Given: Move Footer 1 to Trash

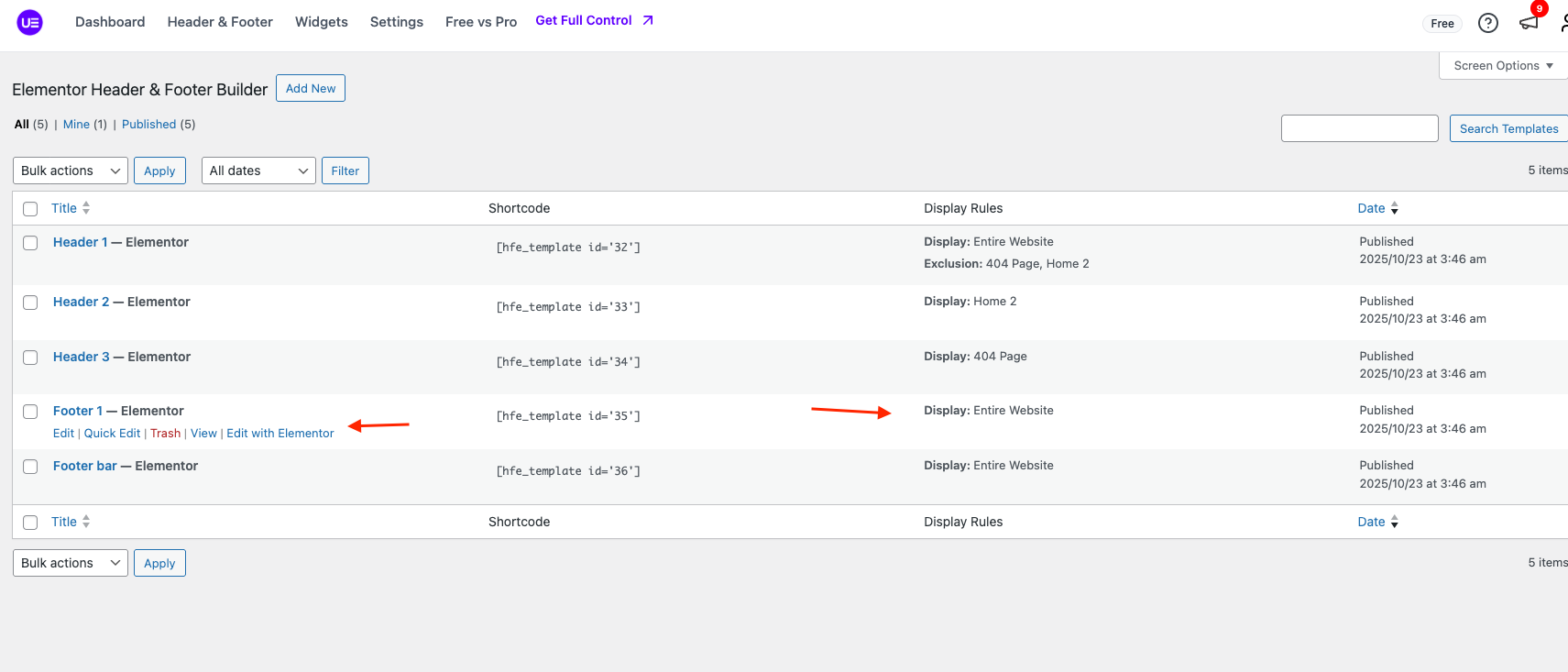Looking at the screenshot, I should pyautogui.click(x=165, y=434).
